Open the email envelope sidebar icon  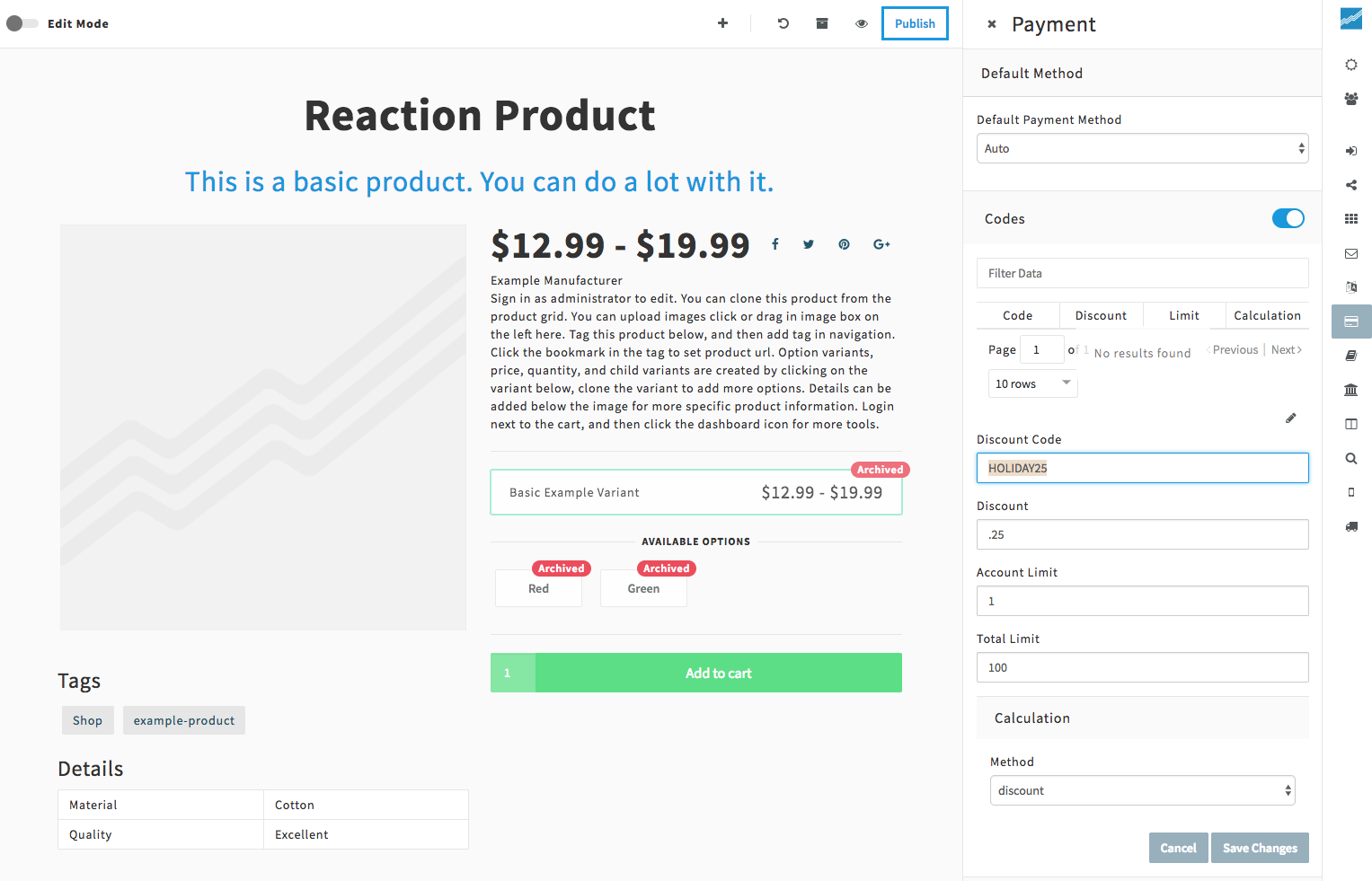point(1350,253)
